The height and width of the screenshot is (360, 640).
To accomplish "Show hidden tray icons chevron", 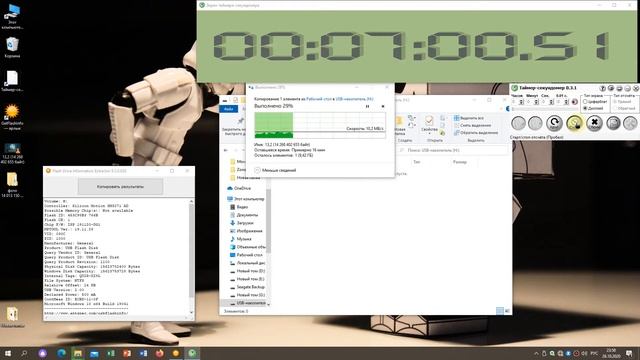I will [536, 353].
